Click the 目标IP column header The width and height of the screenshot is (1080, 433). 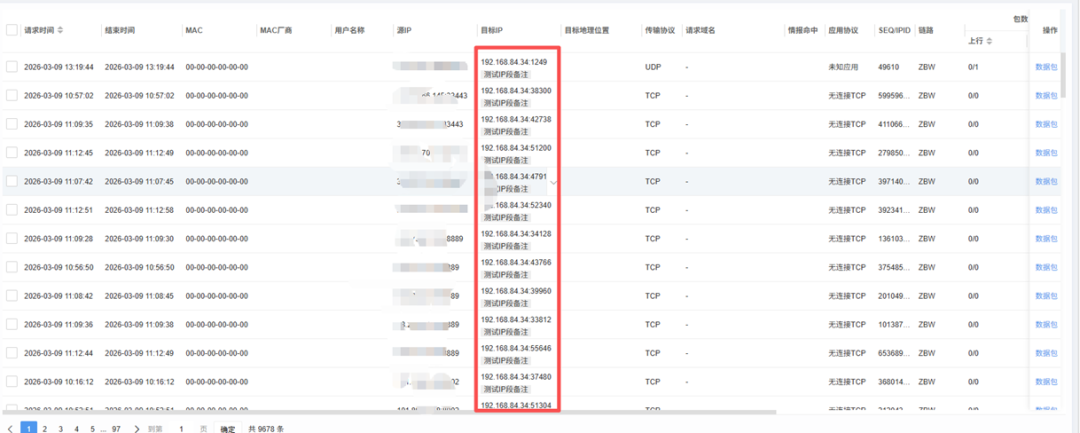[490, 30]
